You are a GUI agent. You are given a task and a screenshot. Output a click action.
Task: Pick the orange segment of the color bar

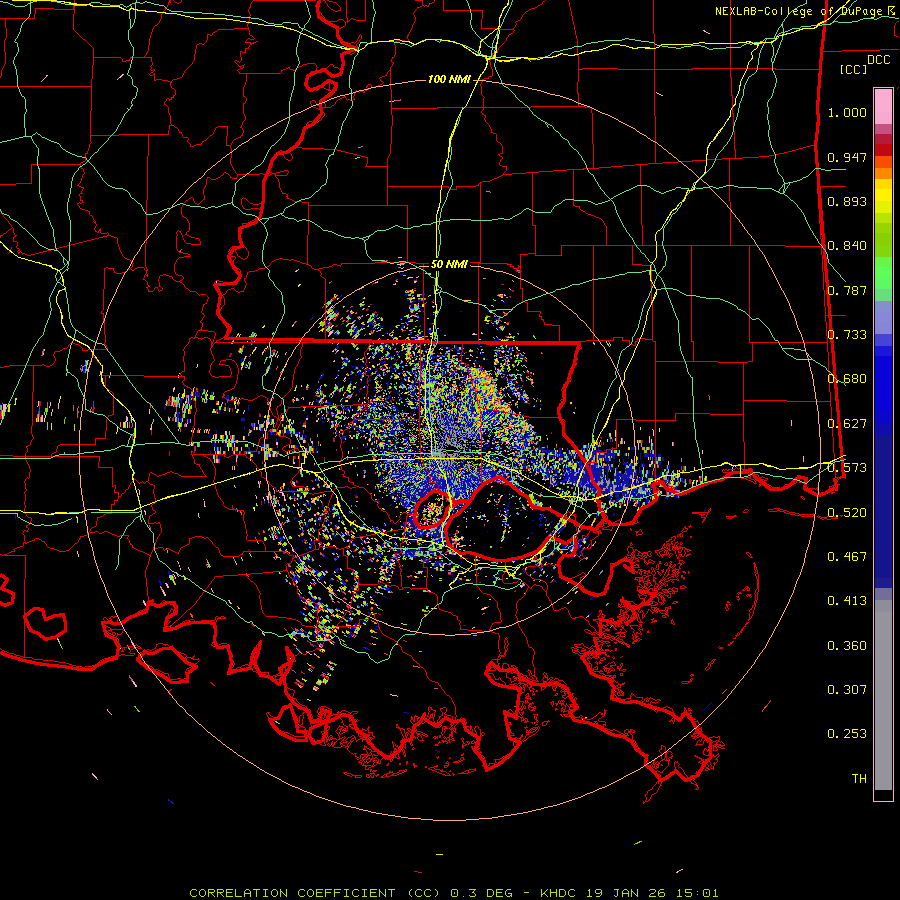[883, 167]
